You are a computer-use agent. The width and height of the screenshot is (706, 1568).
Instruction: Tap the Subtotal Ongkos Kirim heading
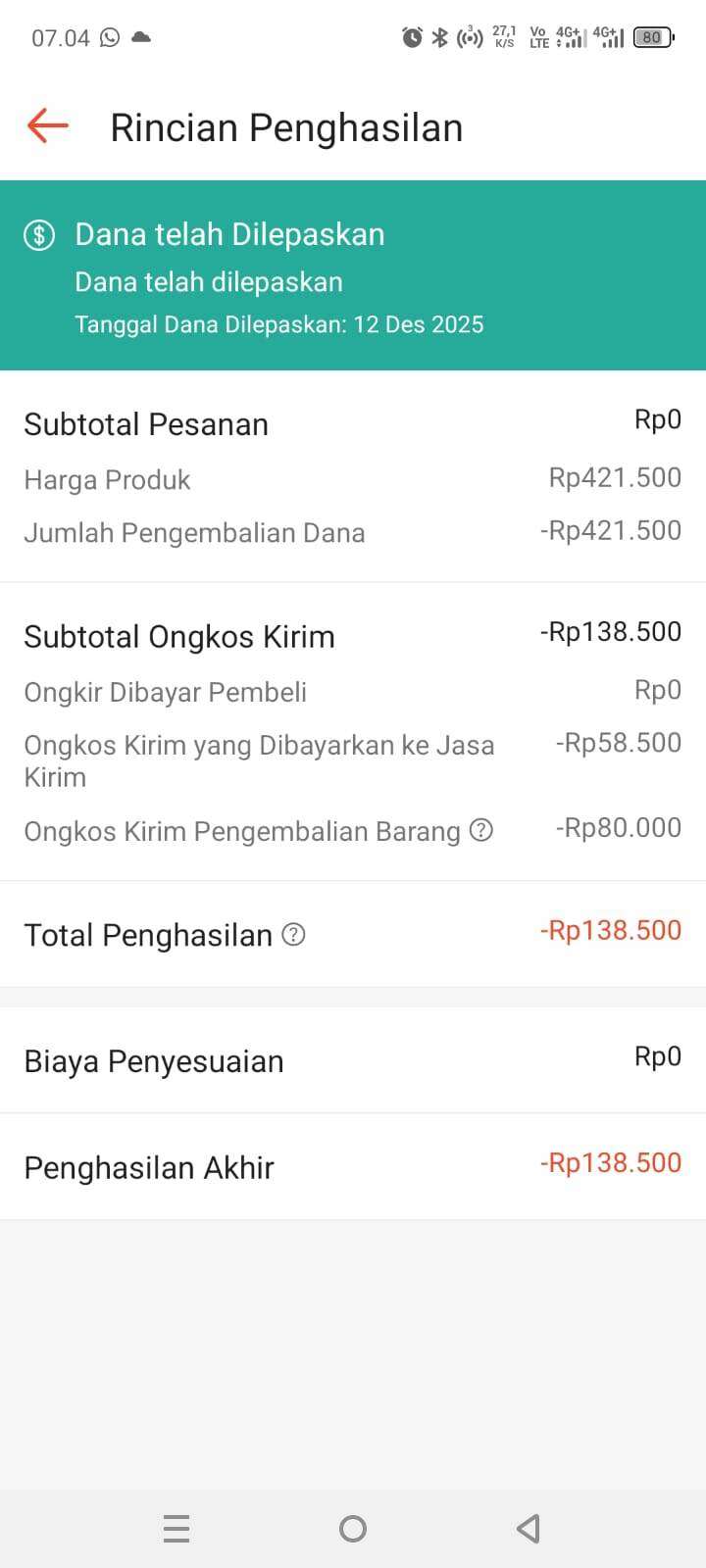(x=179, y=637)
